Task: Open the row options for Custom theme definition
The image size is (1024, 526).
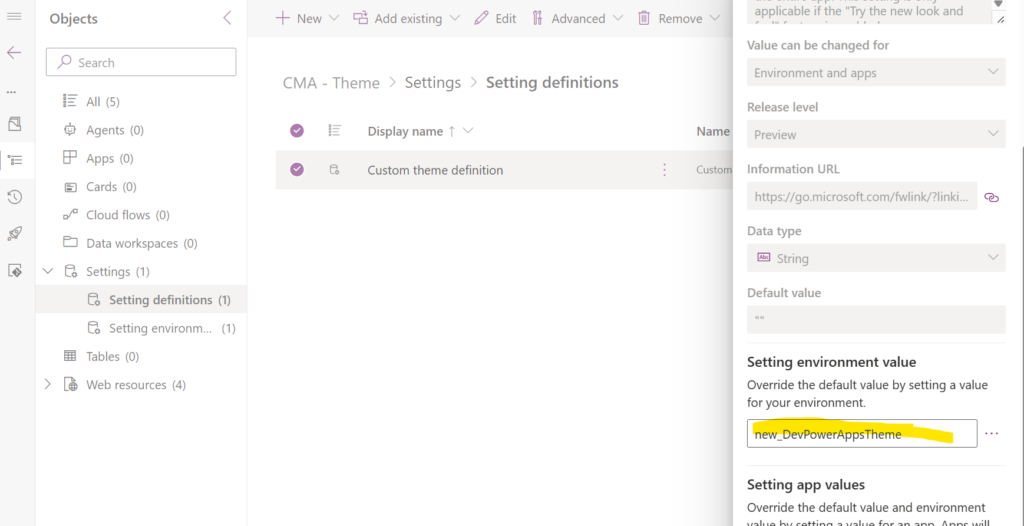Action: (665, 170)
